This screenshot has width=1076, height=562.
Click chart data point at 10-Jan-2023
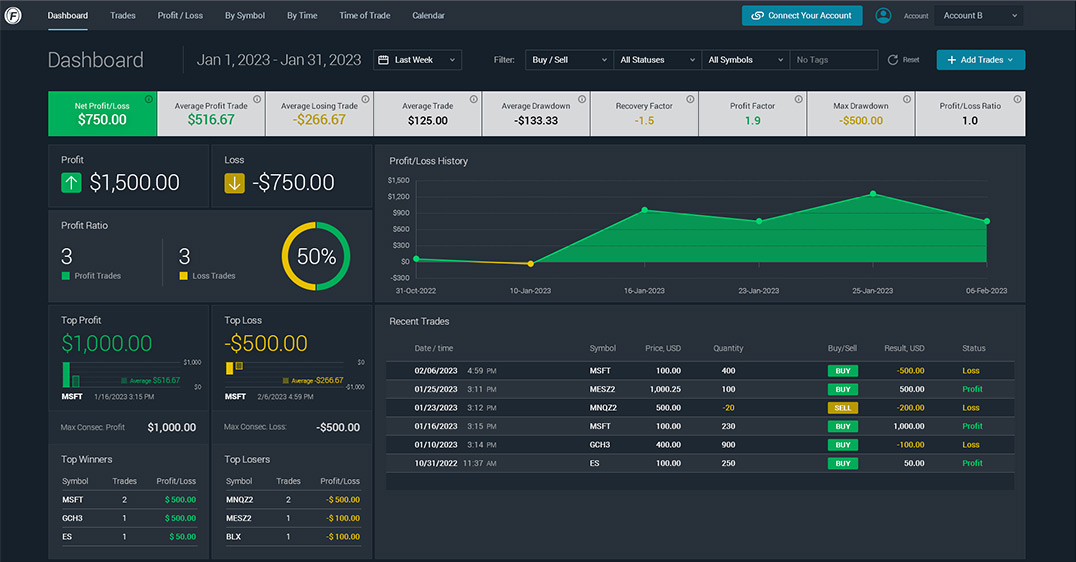[530, 264]
